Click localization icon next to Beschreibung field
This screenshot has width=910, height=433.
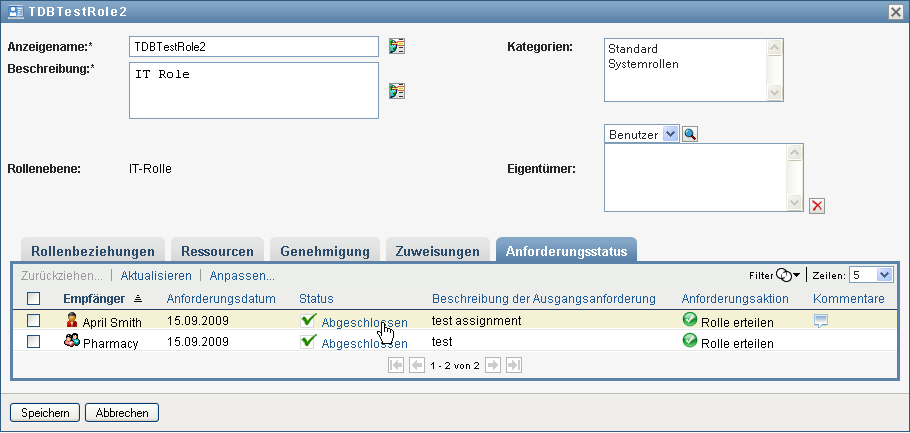397,91
